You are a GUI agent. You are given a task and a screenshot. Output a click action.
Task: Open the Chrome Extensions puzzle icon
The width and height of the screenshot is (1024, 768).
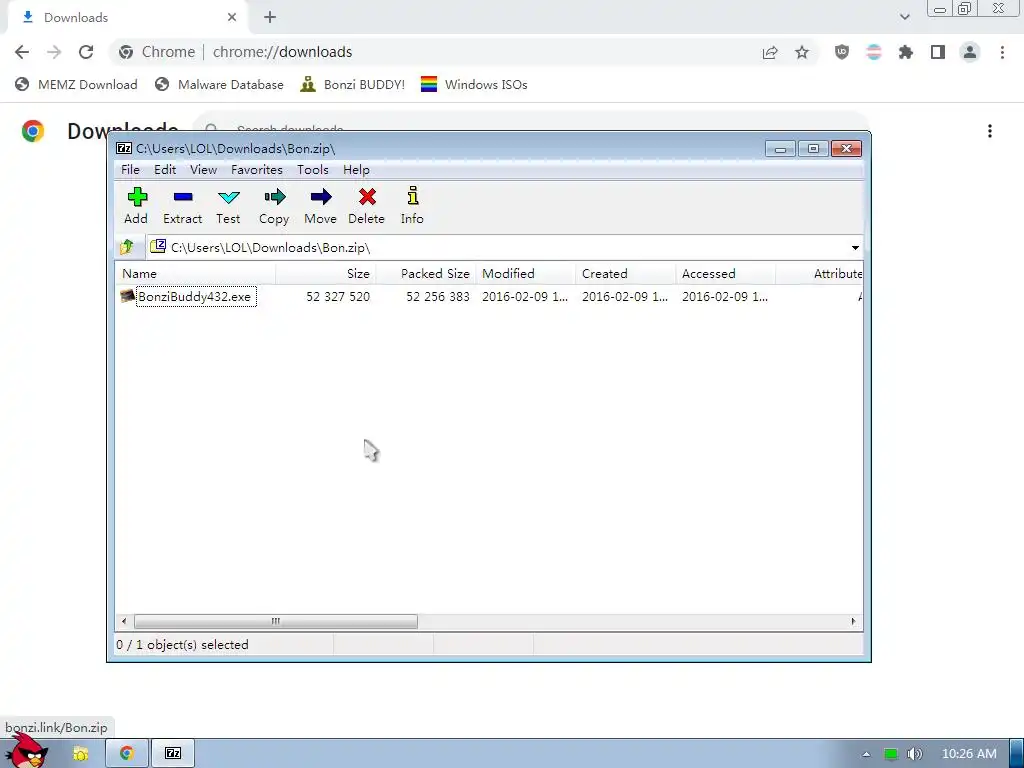906,52
